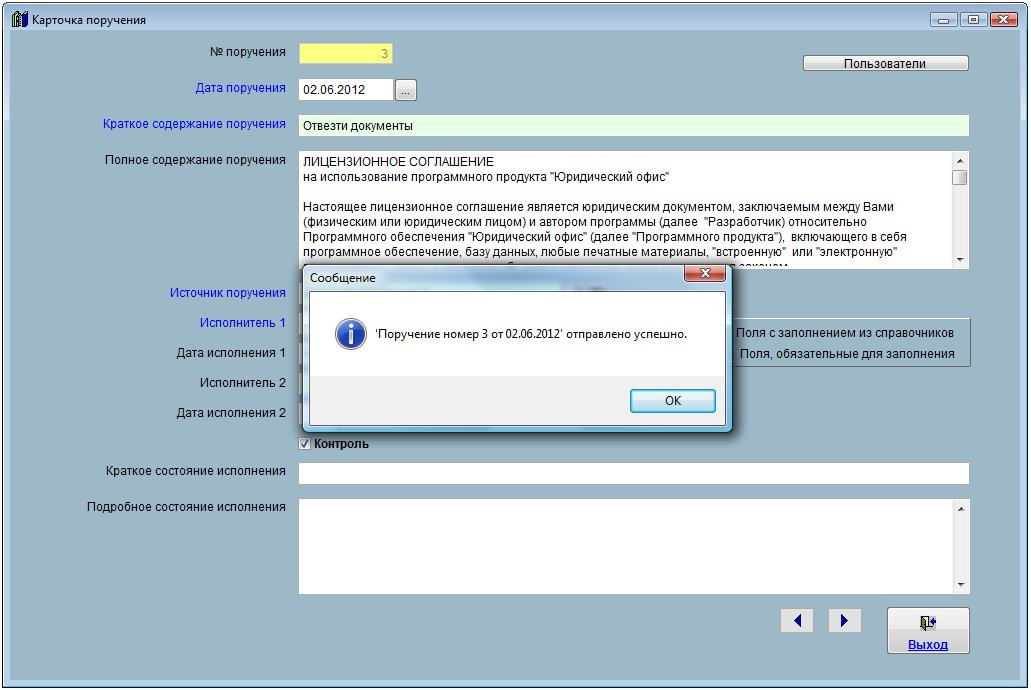The height and width of the screenshot is (690, 1031).
Task: Down arrow of Подробное состояние scrollbar
Action: 961,585
